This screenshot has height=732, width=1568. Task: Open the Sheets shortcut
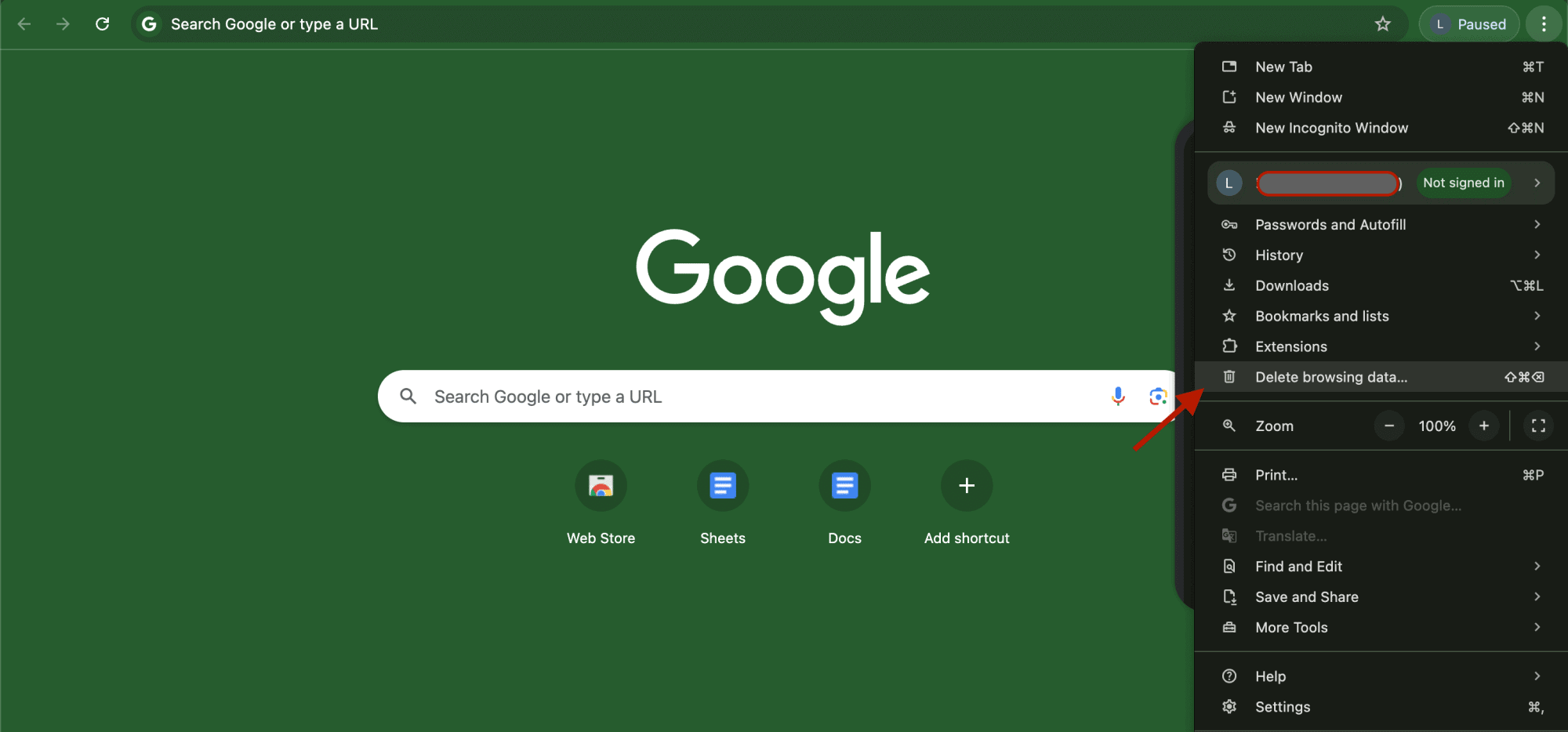tap(723, 503)
